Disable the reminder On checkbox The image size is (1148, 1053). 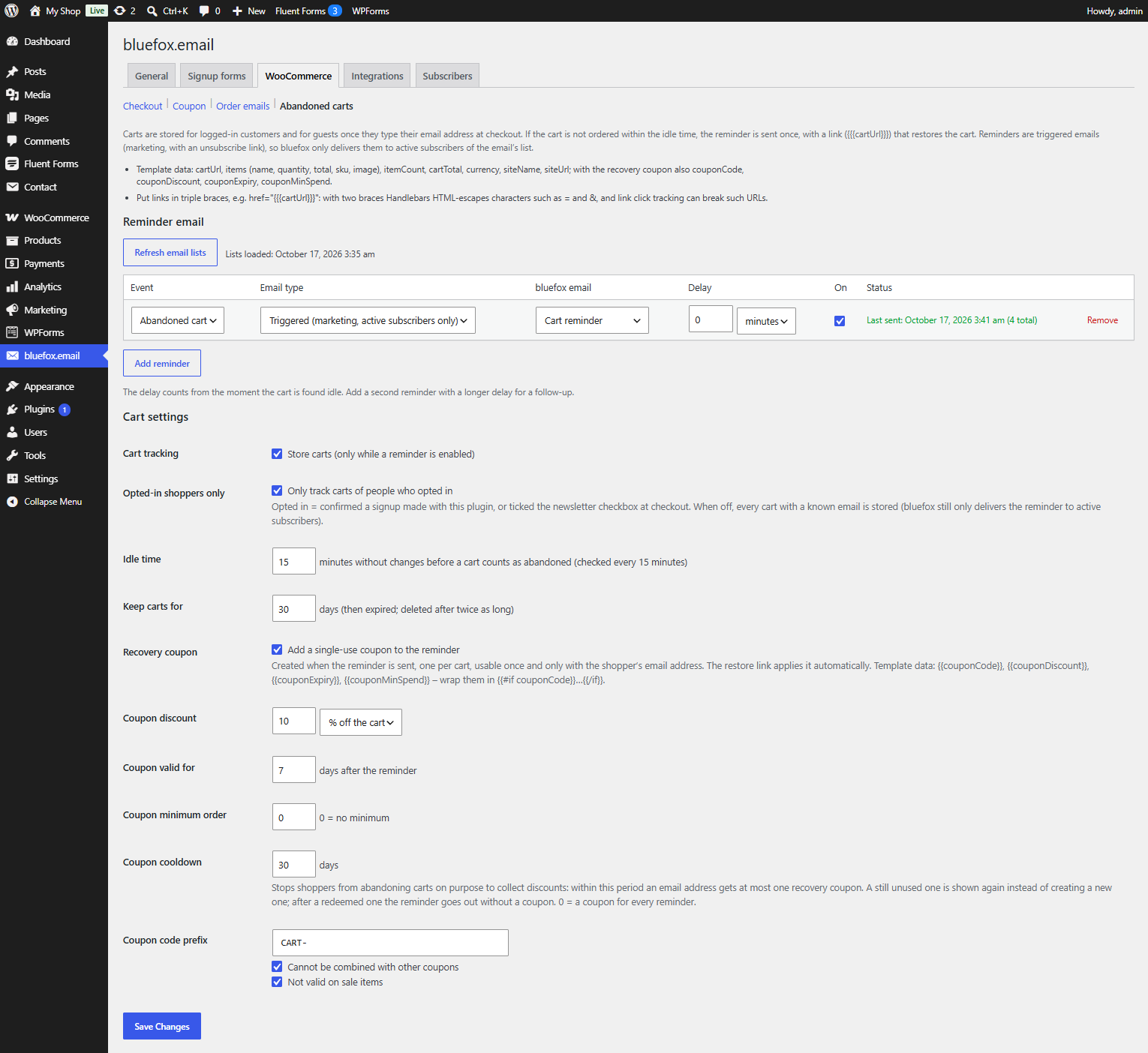tap(840, 321)
